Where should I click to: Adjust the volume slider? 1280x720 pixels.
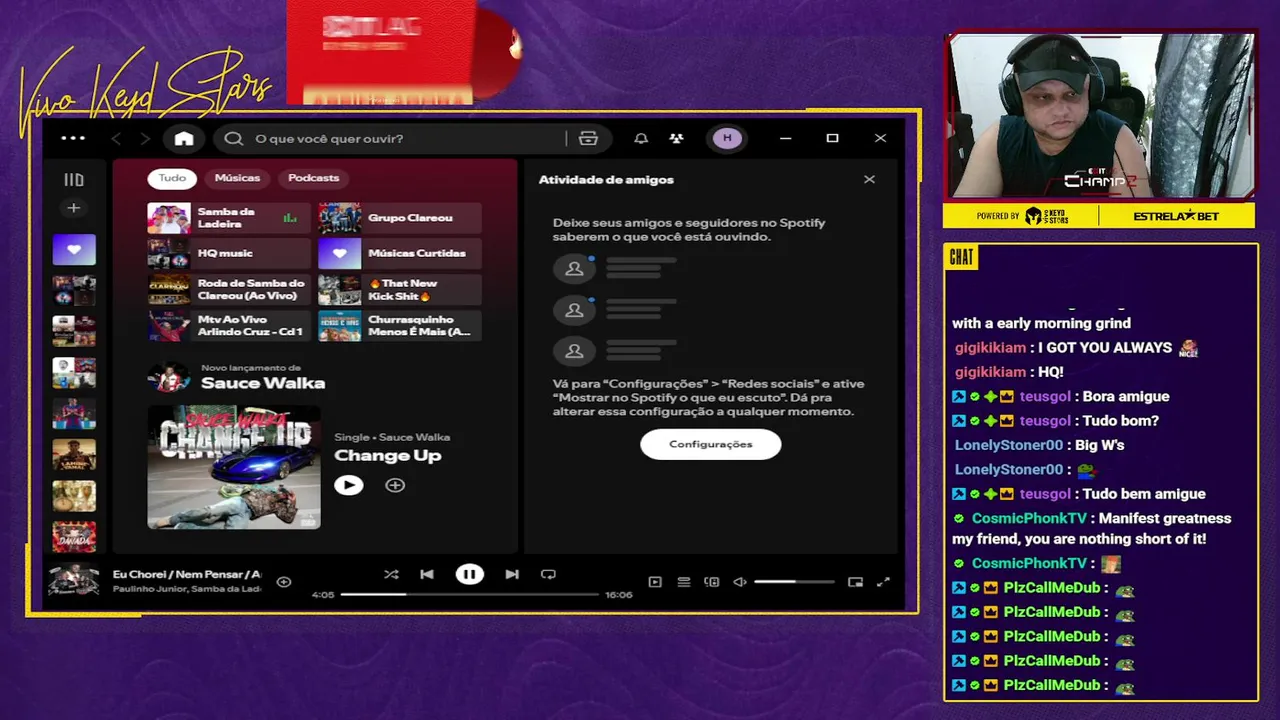coord(794,582)
